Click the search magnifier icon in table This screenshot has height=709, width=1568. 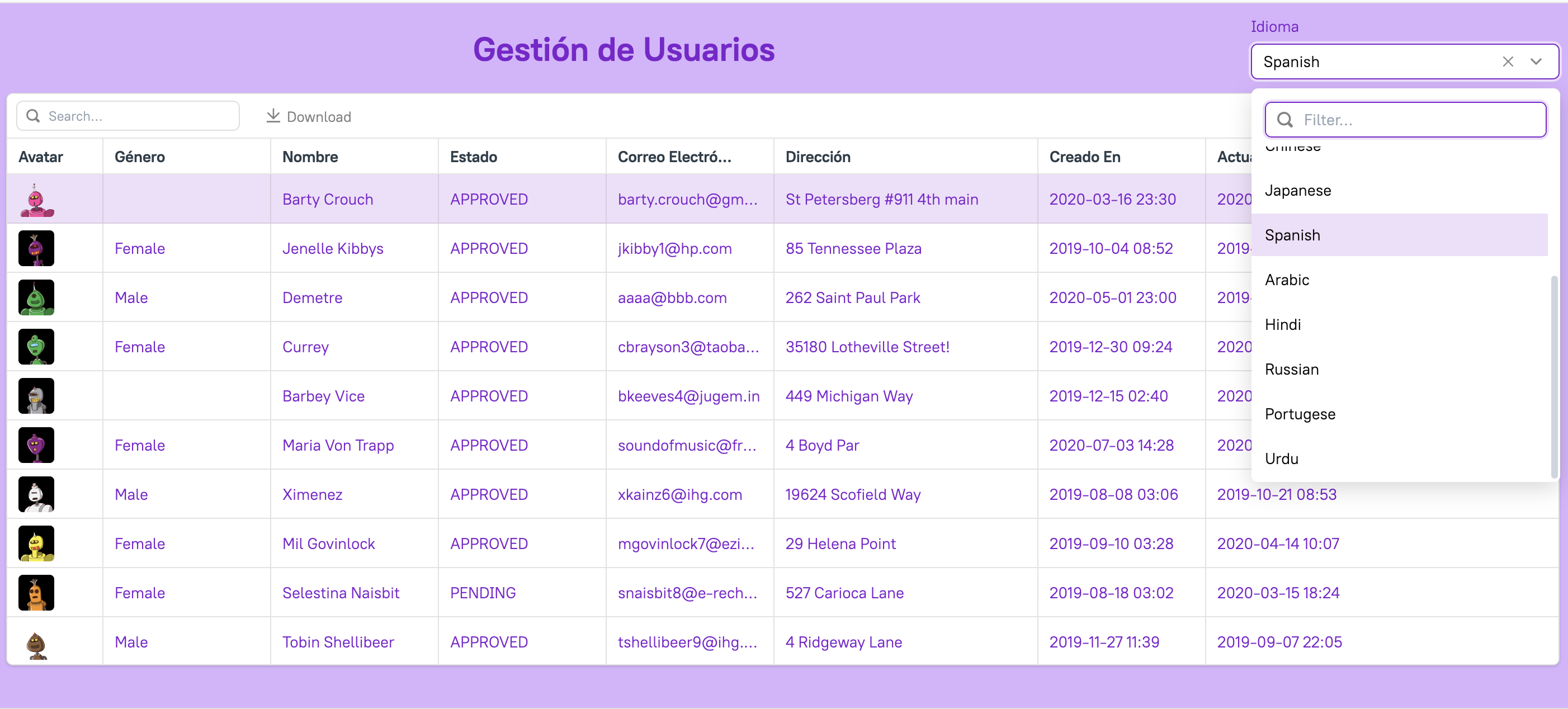[x=34, y=116]
